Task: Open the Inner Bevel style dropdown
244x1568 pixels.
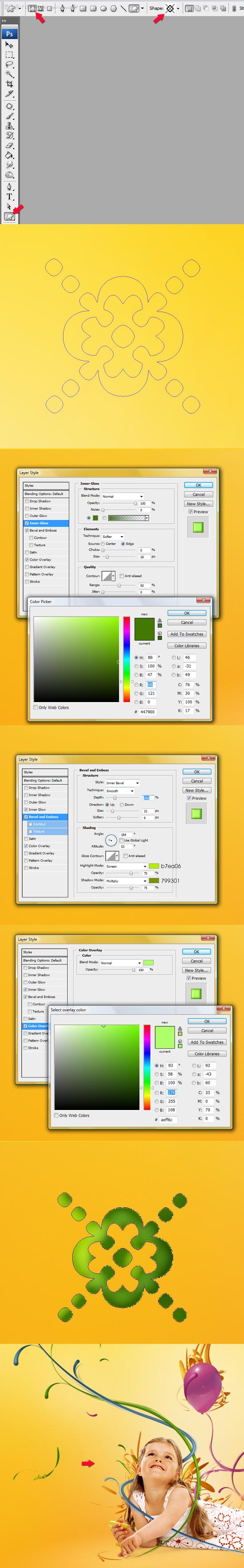Action: click(123, 783)
